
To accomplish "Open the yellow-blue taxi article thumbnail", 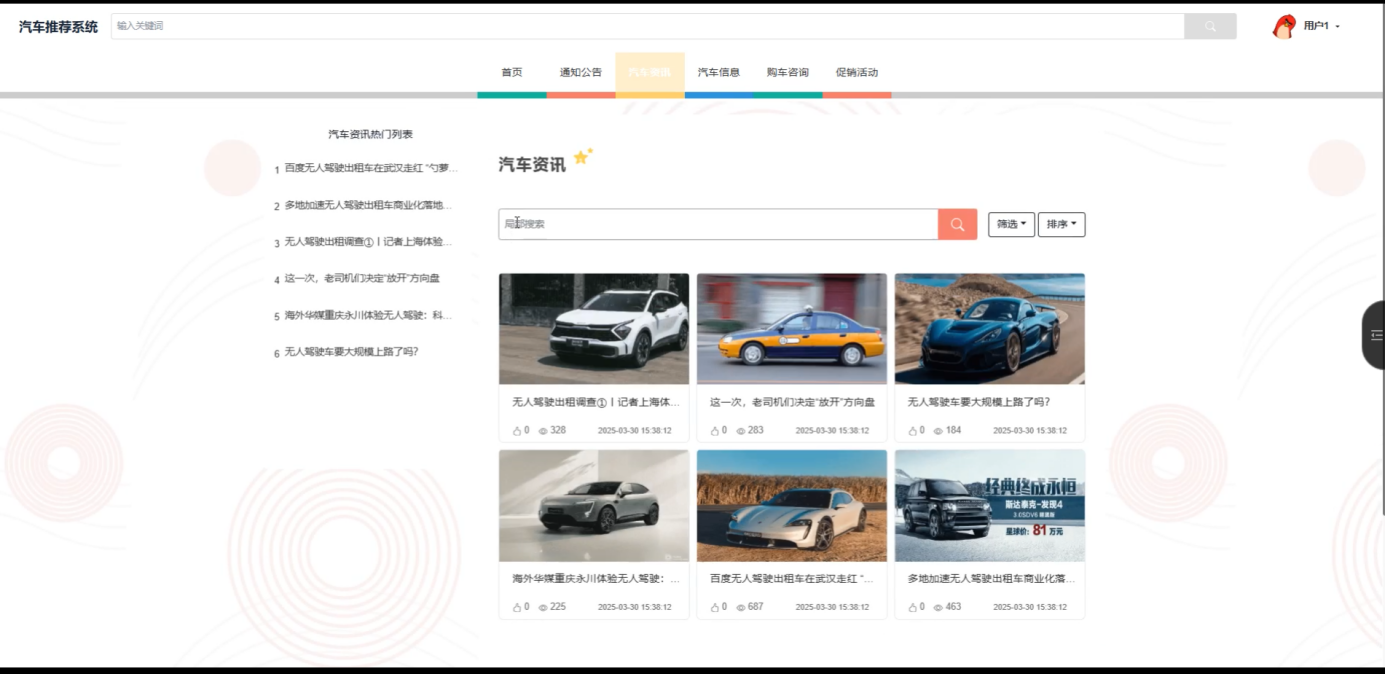I will 792,329.
